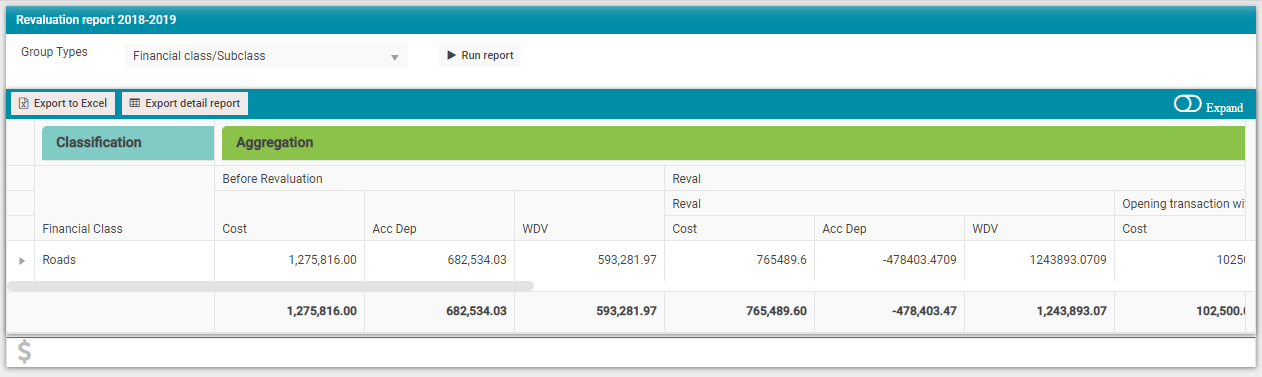
Task: Open the Group Types dropdown
Action: click(x=267, y=56)
